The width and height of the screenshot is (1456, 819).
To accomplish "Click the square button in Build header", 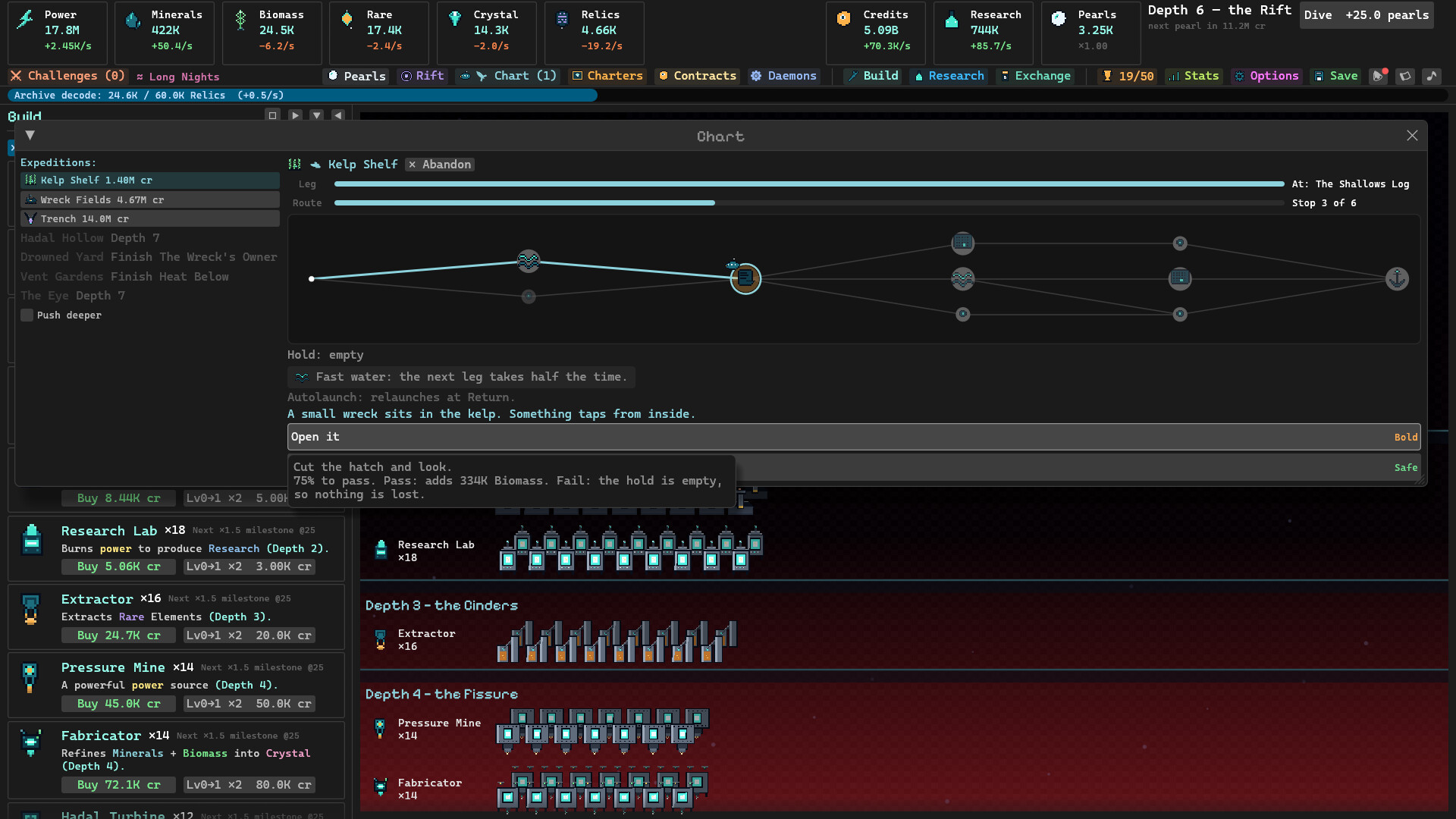I will pyautogui.click(x=272, y=115).
